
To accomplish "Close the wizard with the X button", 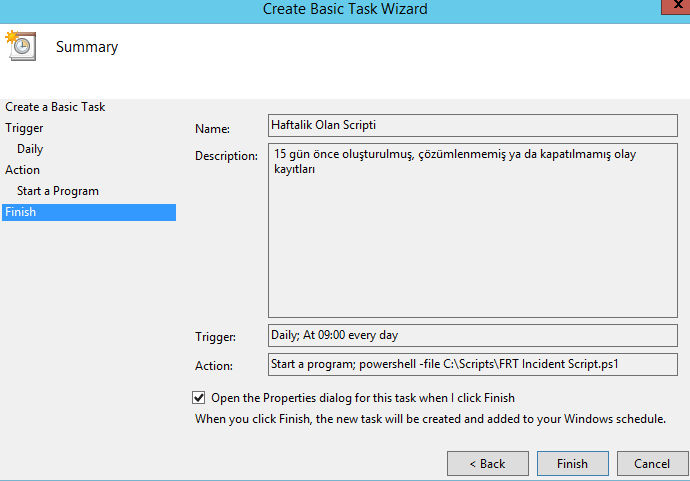I will (x=676, y=6).
